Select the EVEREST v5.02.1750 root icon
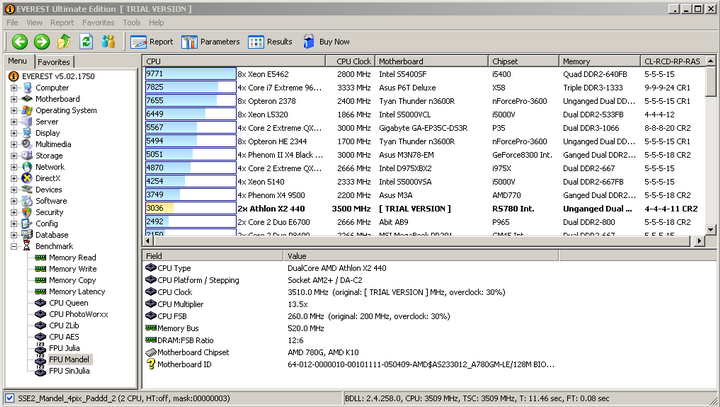The width and height of the screenshot is (720, 407). click(x=13, y=76)
